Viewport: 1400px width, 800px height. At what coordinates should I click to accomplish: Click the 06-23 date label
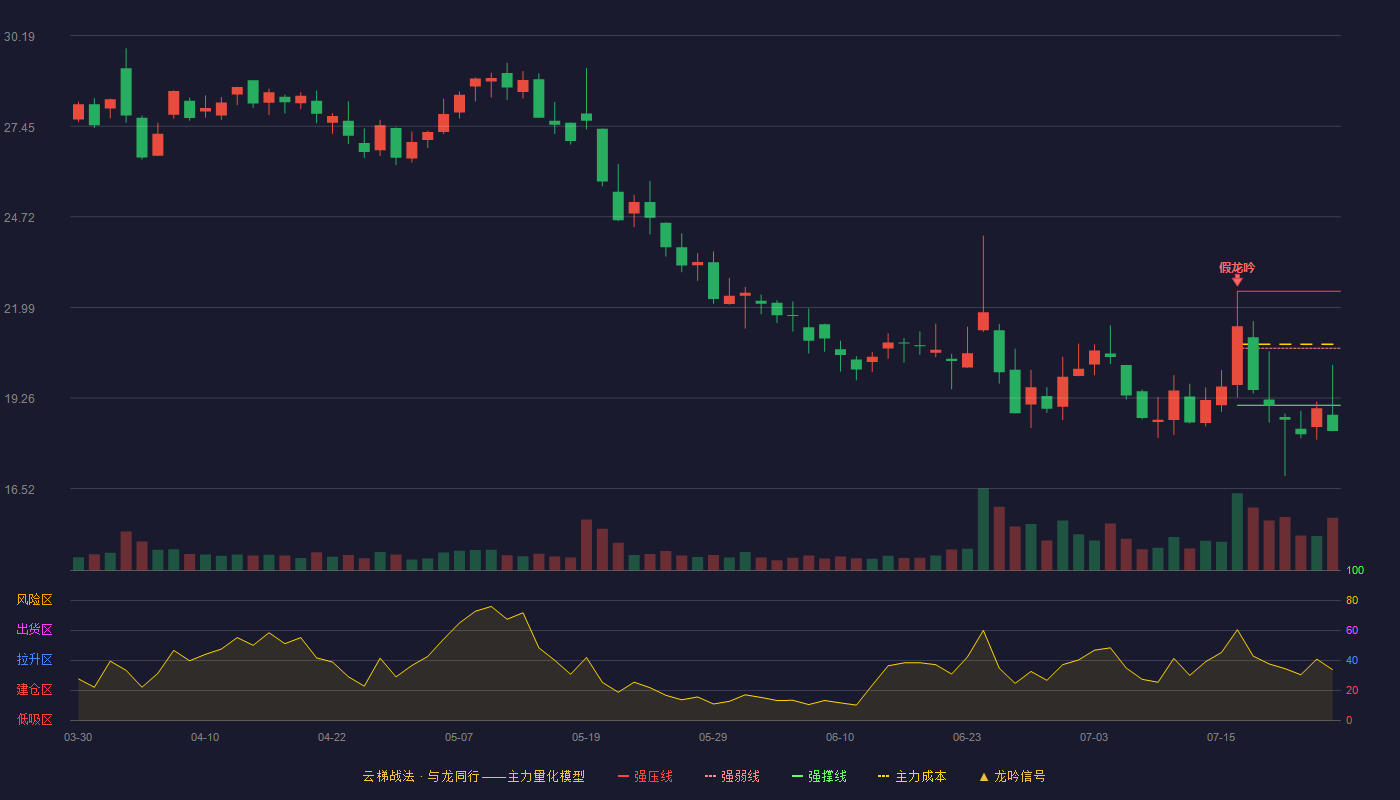point(967,737)
